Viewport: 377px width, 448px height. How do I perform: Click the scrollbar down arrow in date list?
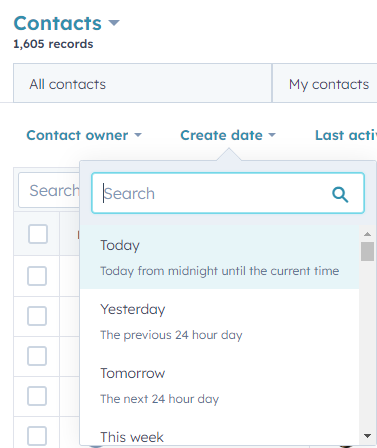tap(367, 436)
